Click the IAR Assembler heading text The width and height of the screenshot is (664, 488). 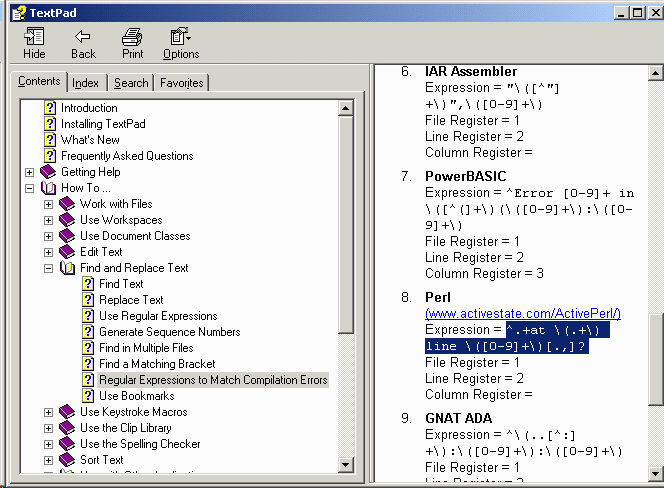[471, 71]
